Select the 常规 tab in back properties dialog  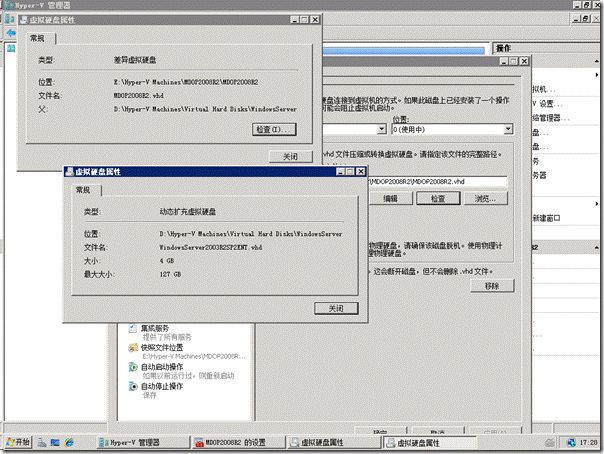[x=37, y=38]
